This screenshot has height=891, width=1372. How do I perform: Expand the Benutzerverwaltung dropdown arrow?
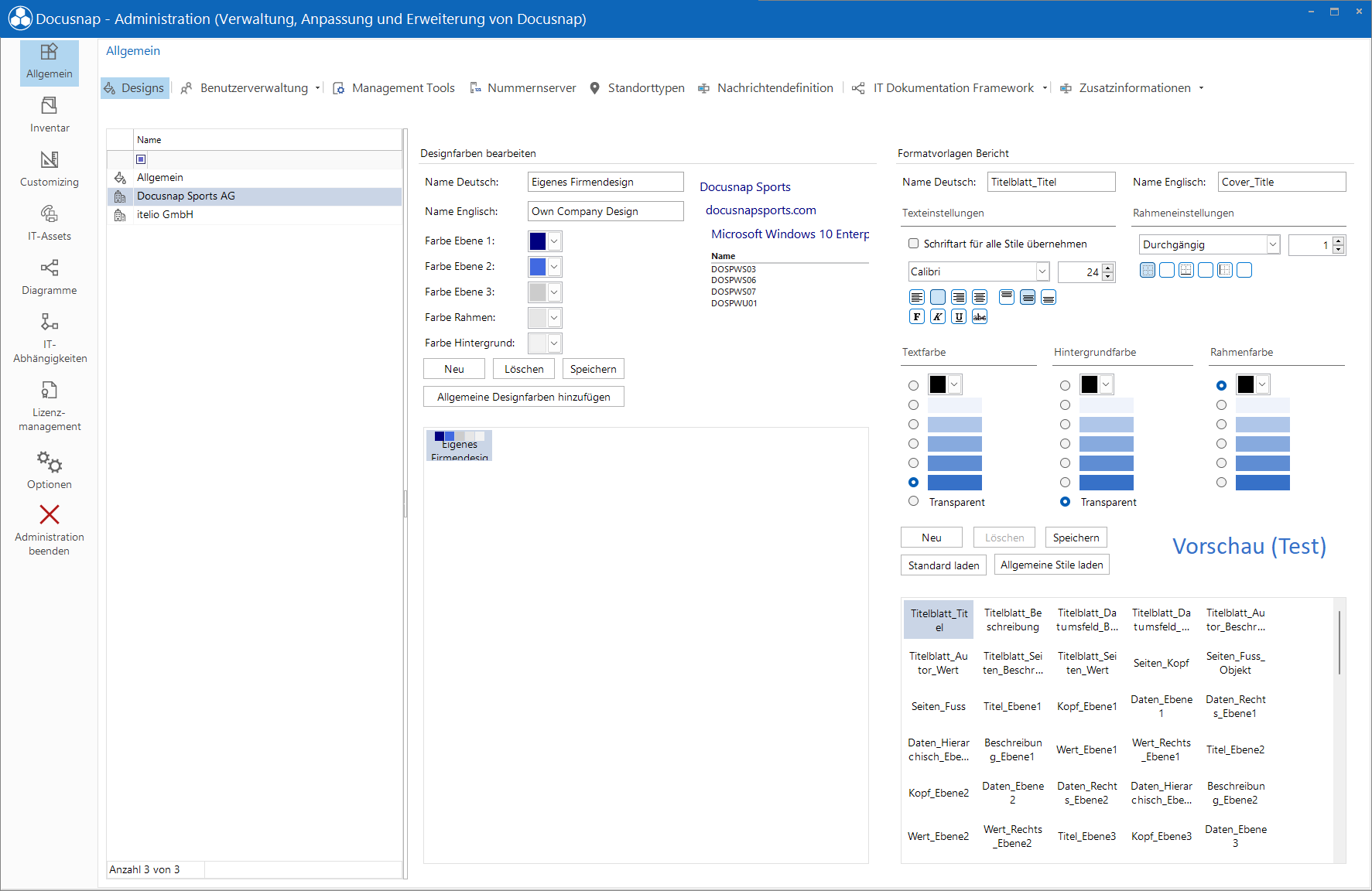(x=317, y=88)
